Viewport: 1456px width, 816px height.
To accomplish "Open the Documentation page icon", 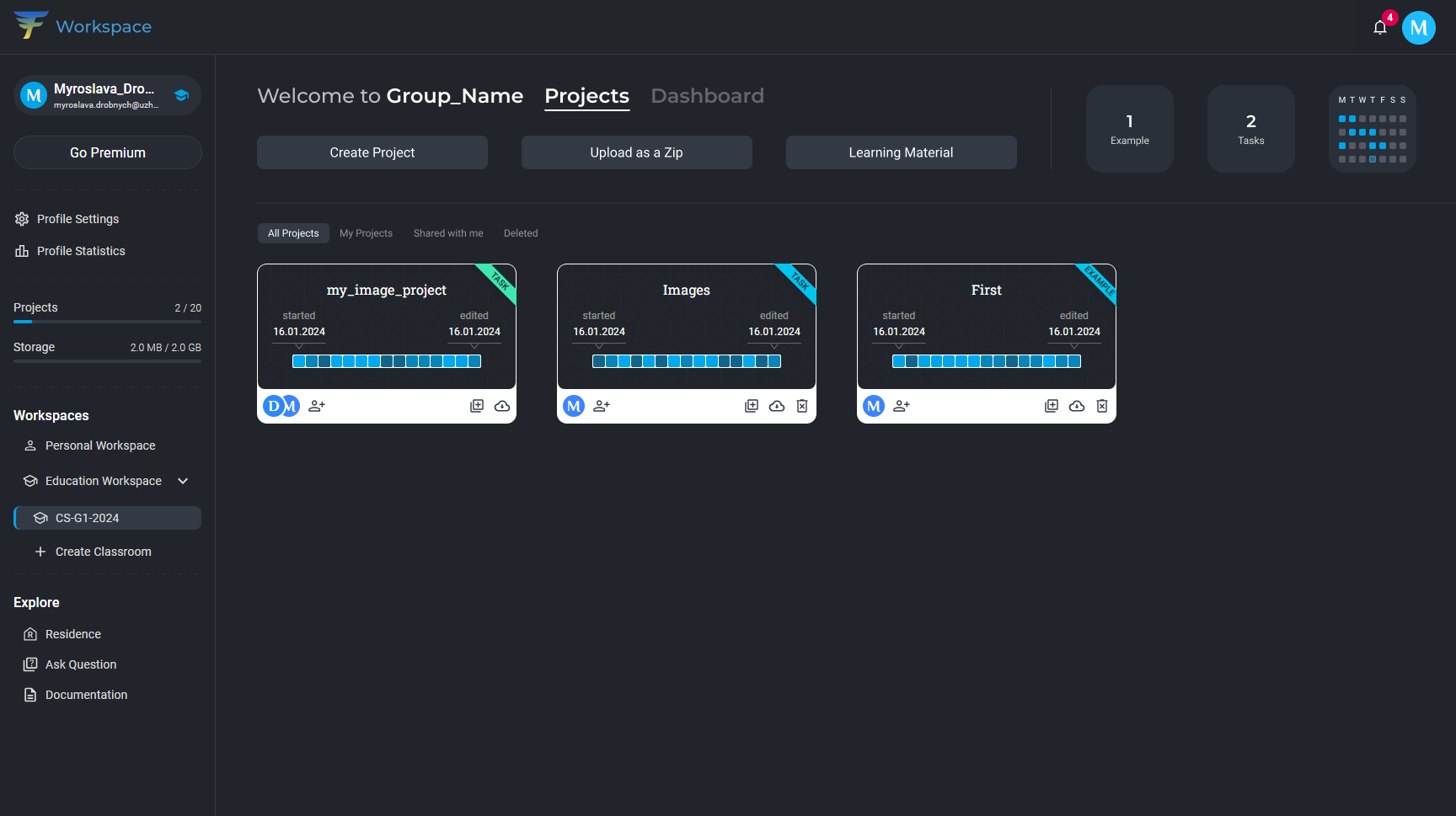I will [30, 694].
